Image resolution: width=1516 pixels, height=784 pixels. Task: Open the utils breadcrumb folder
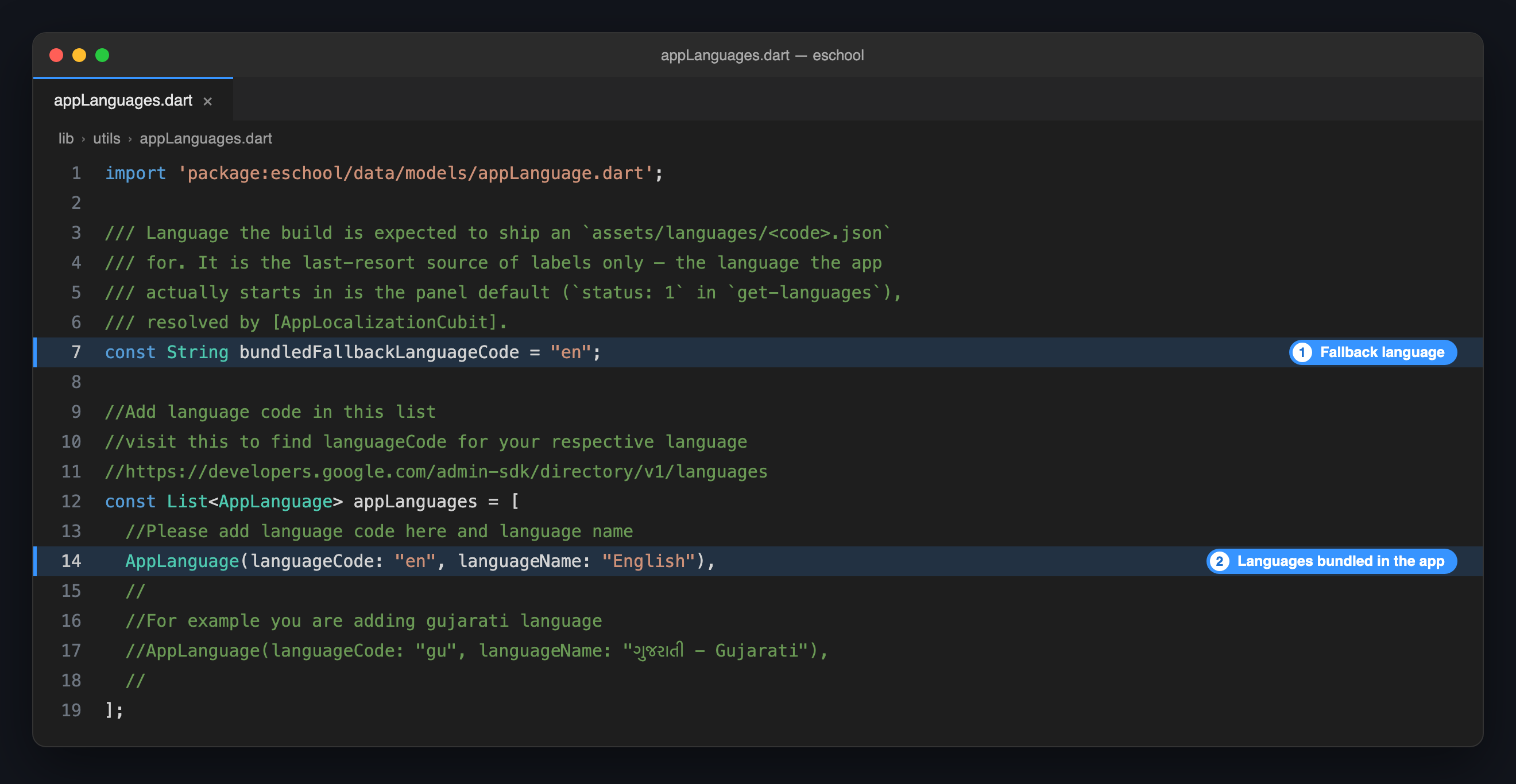point(106,139)
